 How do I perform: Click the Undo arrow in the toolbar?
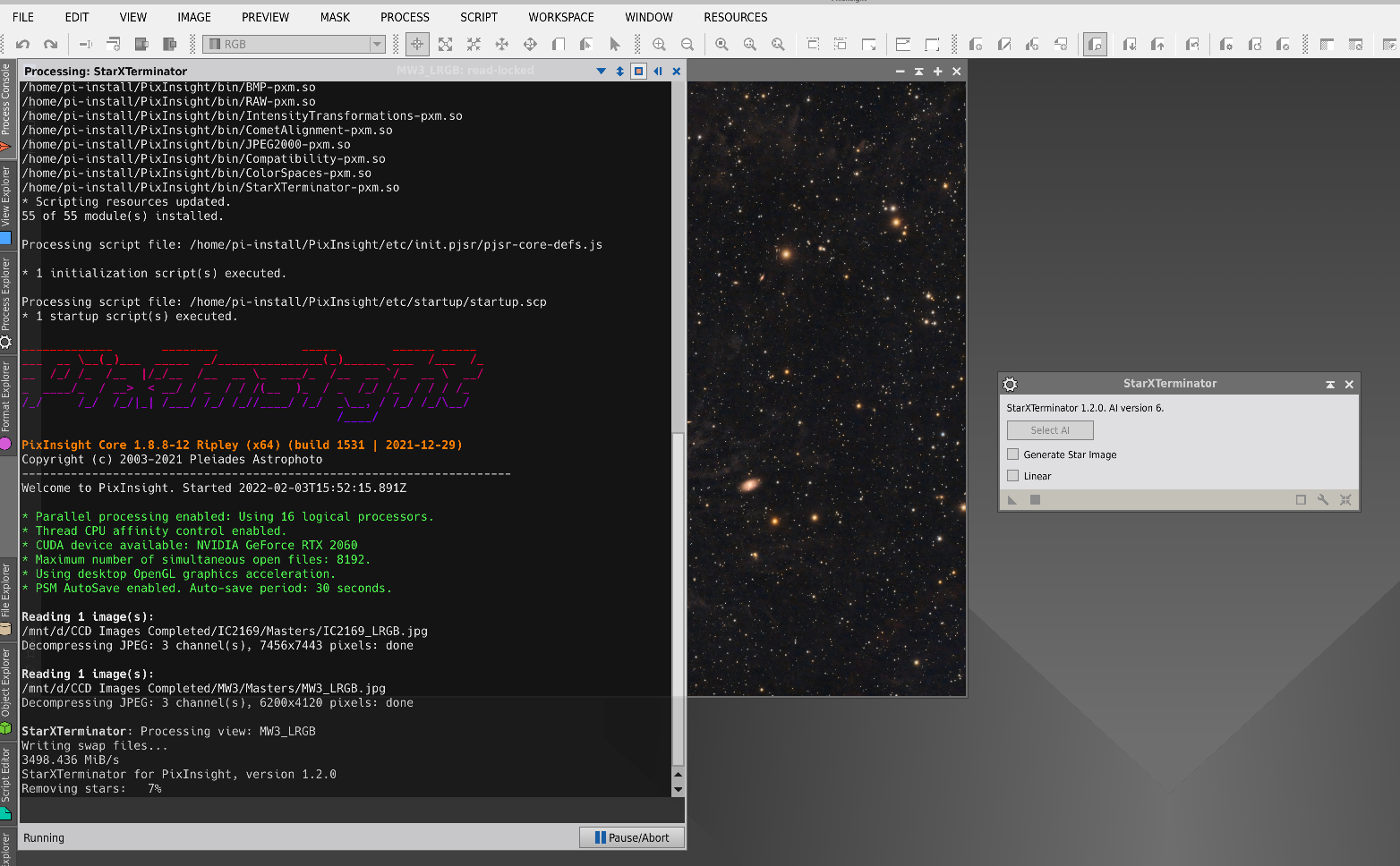click(x=22, y=44)
